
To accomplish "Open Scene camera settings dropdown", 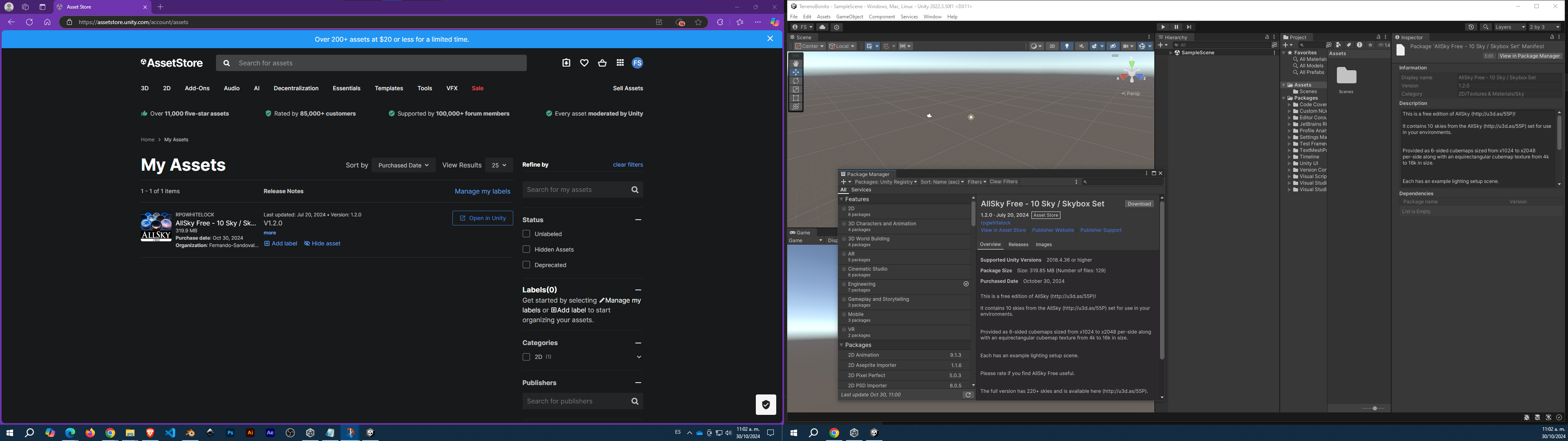I will 1129,46.
